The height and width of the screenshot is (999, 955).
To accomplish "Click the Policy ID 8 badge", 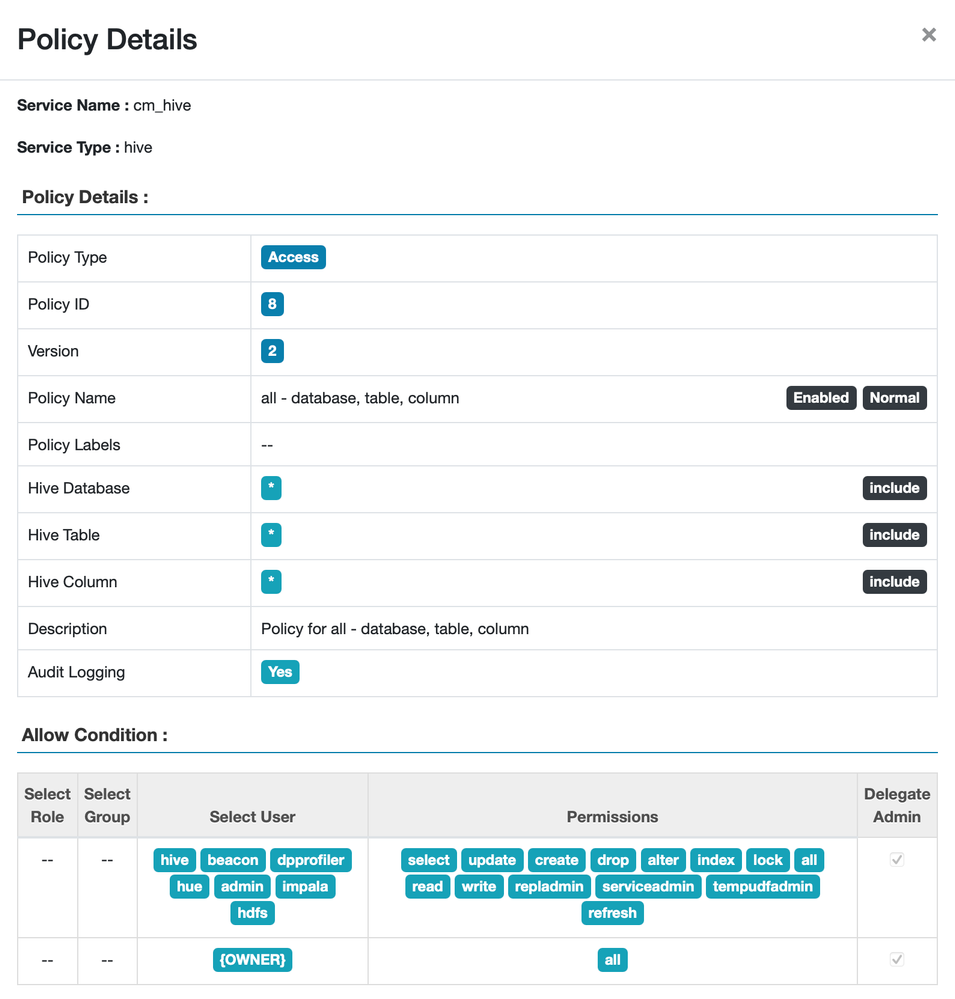I will [x=272, y=304].
